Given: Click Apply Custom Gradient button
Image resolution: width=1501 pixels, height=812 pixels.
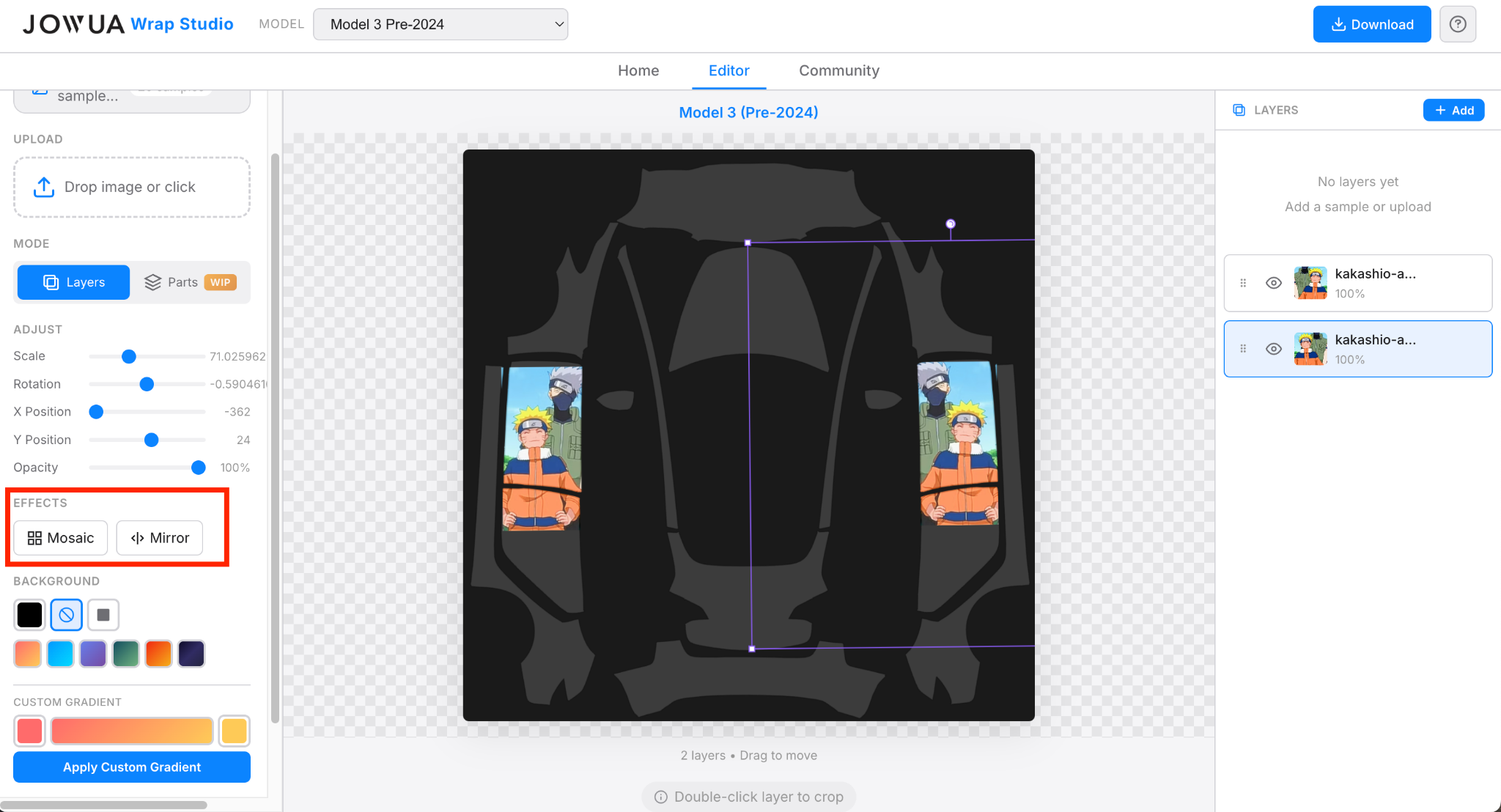Looking at the screenshot, I should click(x=132, y=767).
